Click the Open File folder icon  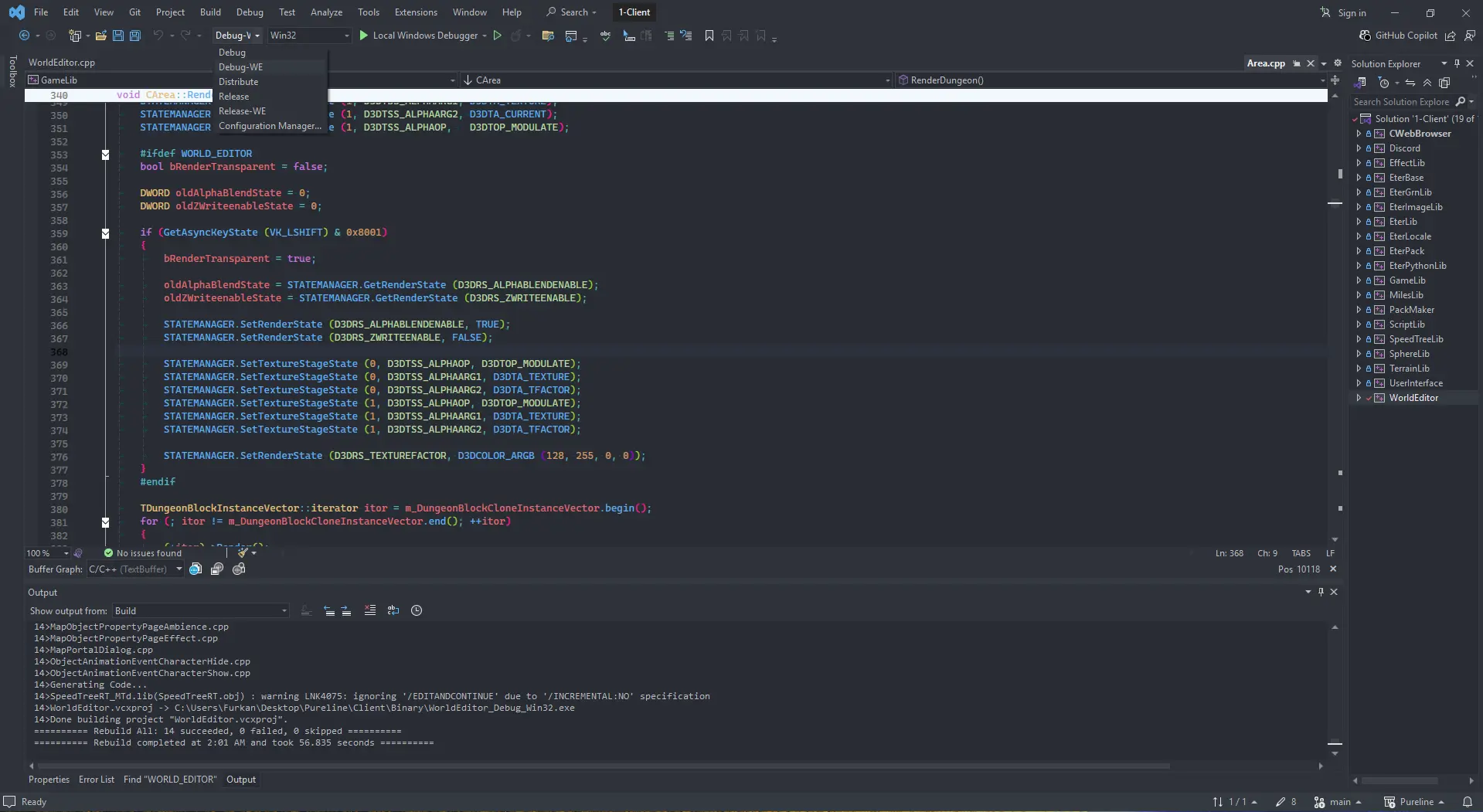pos(100,36)
